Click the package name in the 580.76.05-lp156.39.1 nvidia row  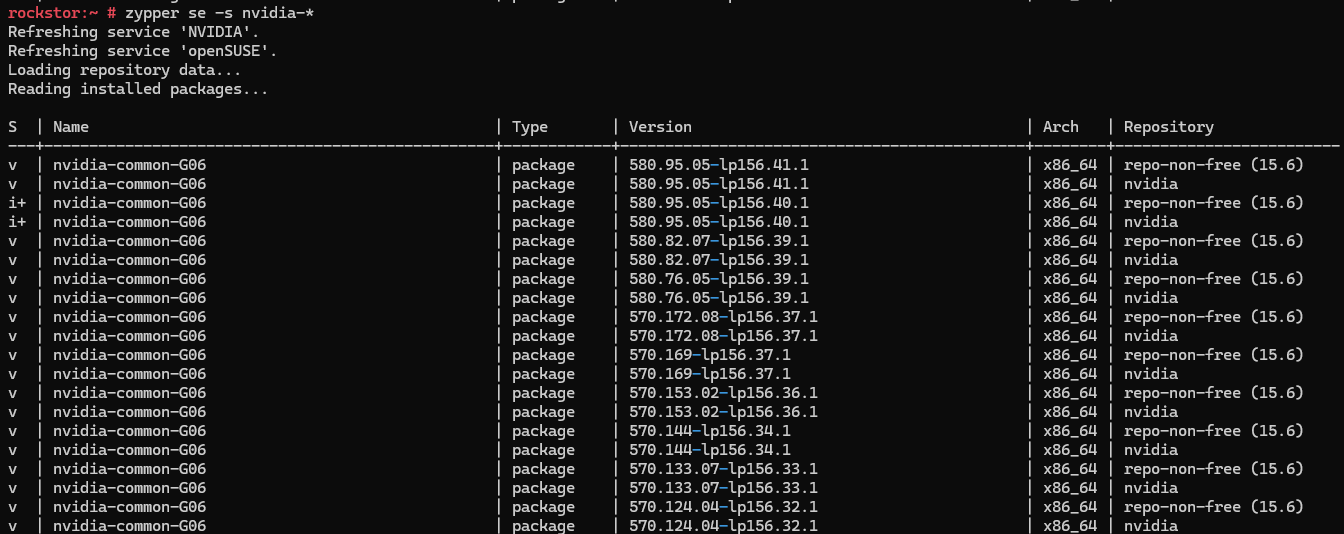(130, 298)
